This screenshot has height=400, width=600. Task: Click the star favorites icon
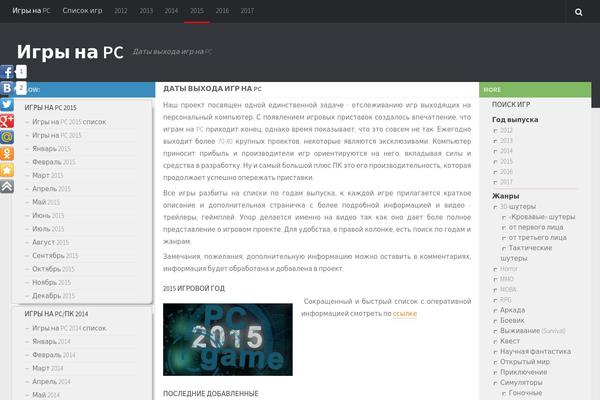(x=7, y=170)
